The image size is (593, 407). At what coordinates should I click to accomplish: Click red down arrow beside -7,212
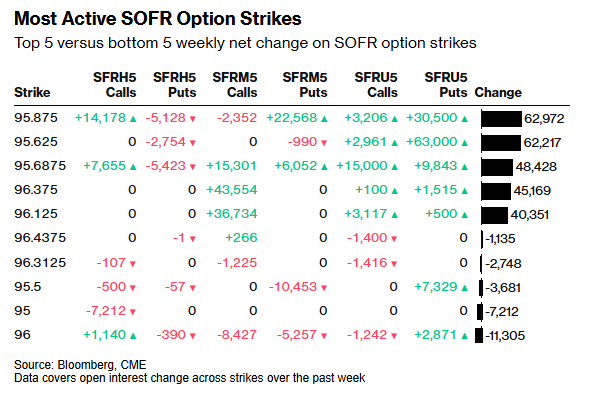(x=133, y=312)
